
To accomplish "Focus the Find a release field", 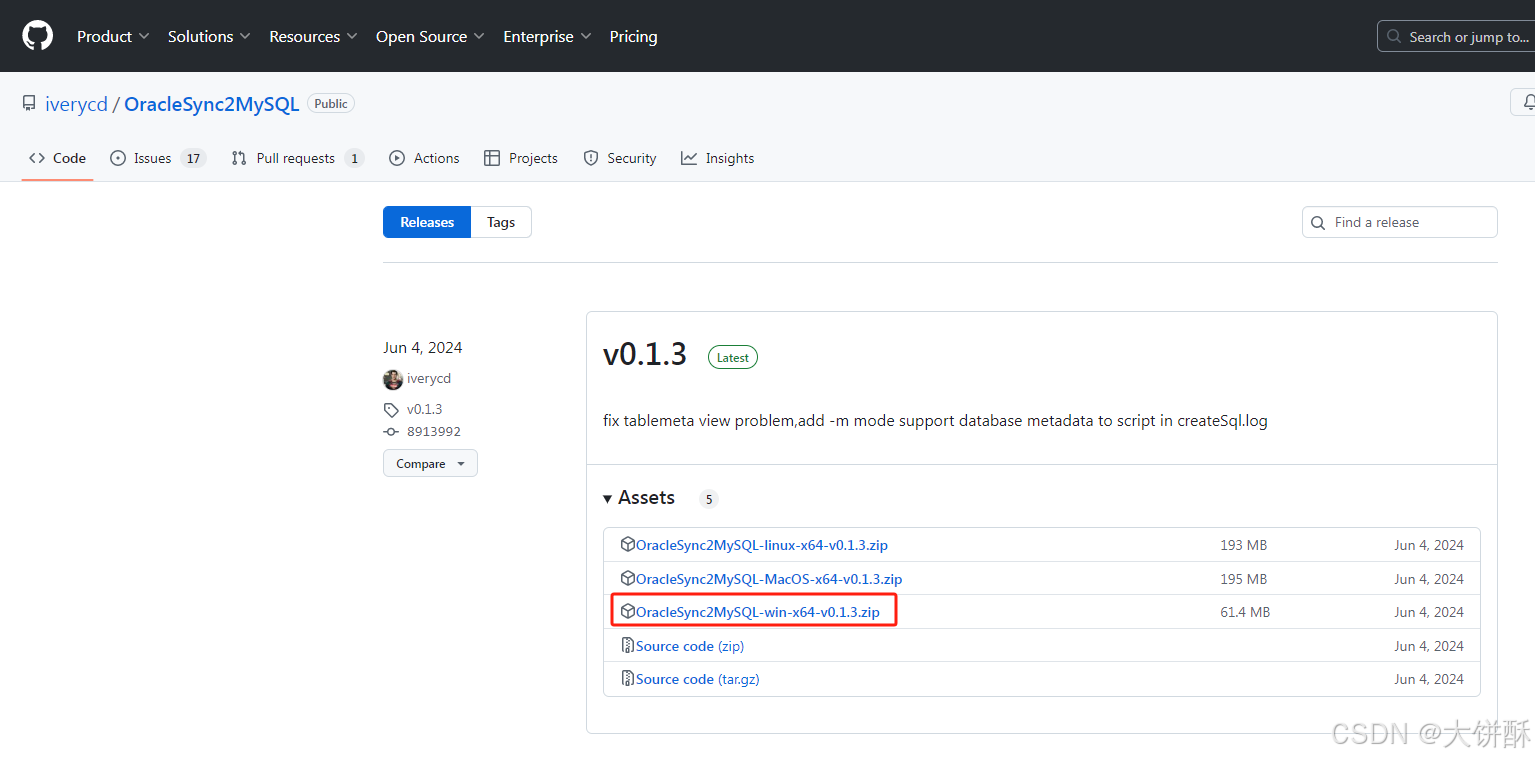I will (x=1400, y=222).
